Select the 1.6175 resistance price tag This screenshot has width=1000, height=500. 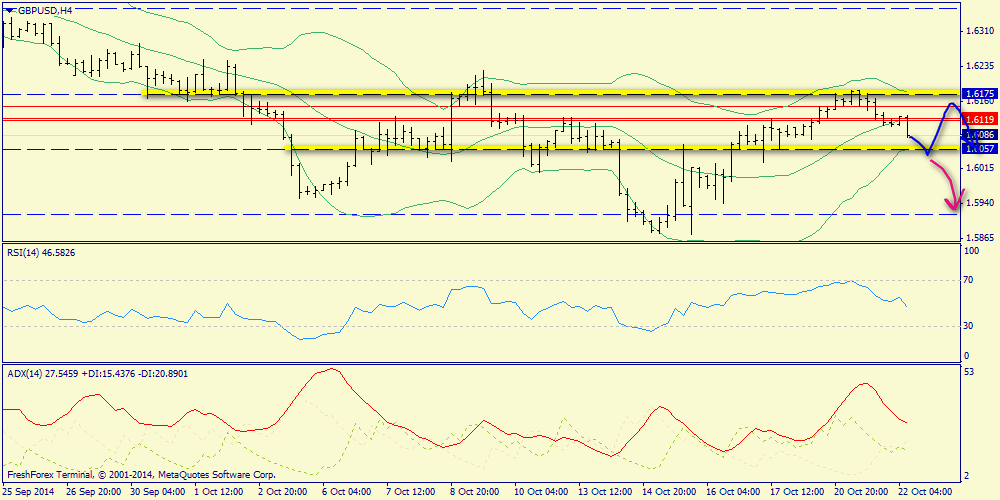tap(980, 92)
